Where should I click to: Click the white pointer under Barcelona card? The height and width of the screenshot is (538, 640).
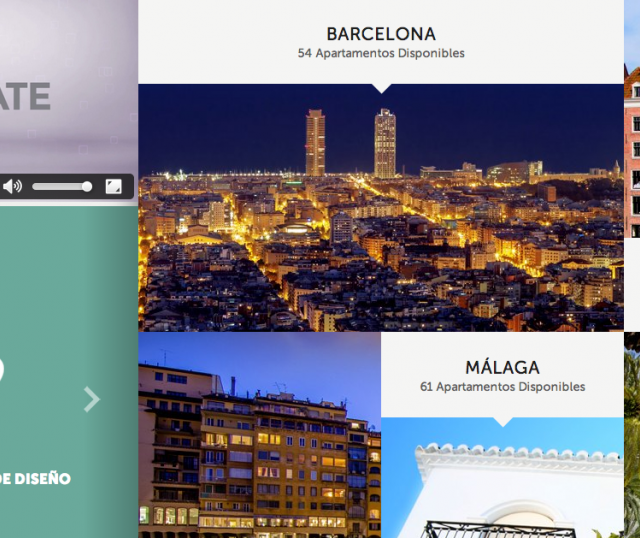tap(381, 89)
